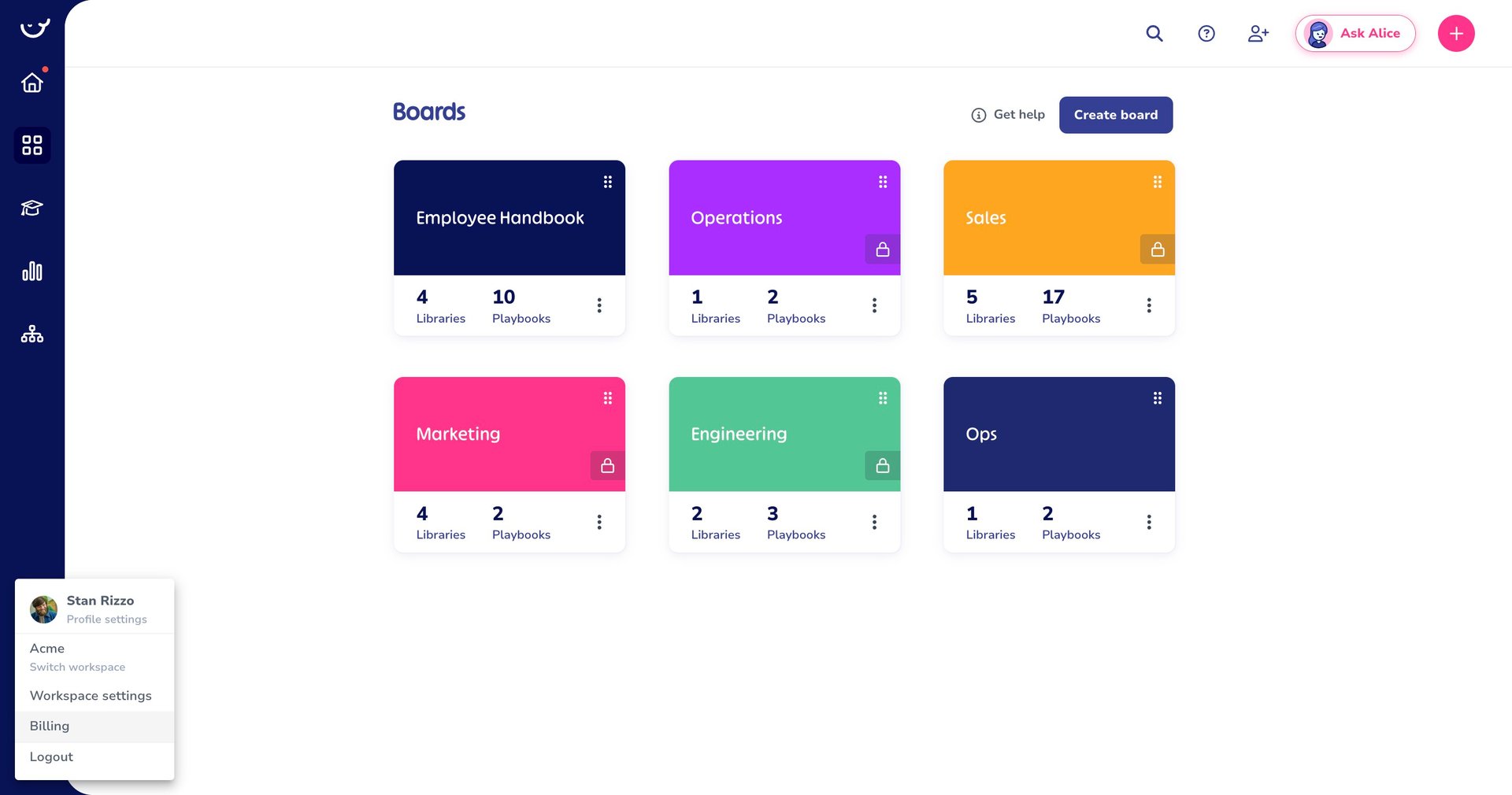Open the org chart icon in sidebar

(32, 335)
